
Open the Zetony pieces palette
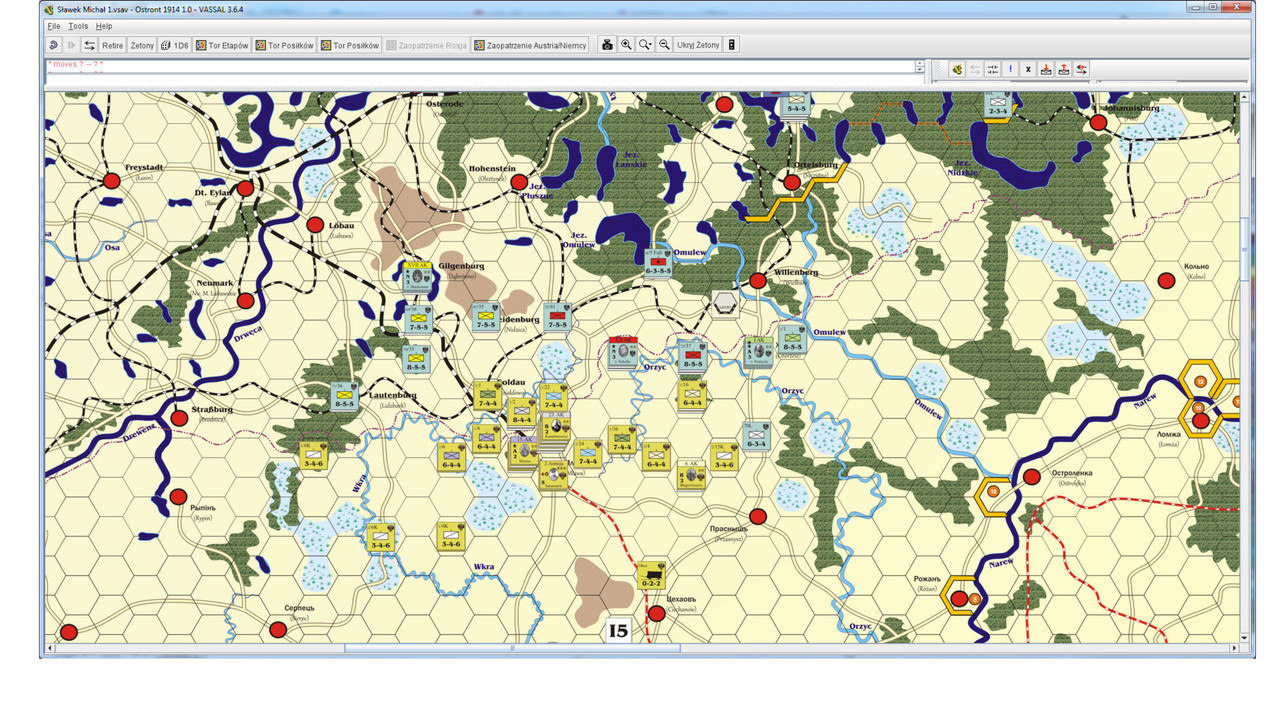[142, 45]
